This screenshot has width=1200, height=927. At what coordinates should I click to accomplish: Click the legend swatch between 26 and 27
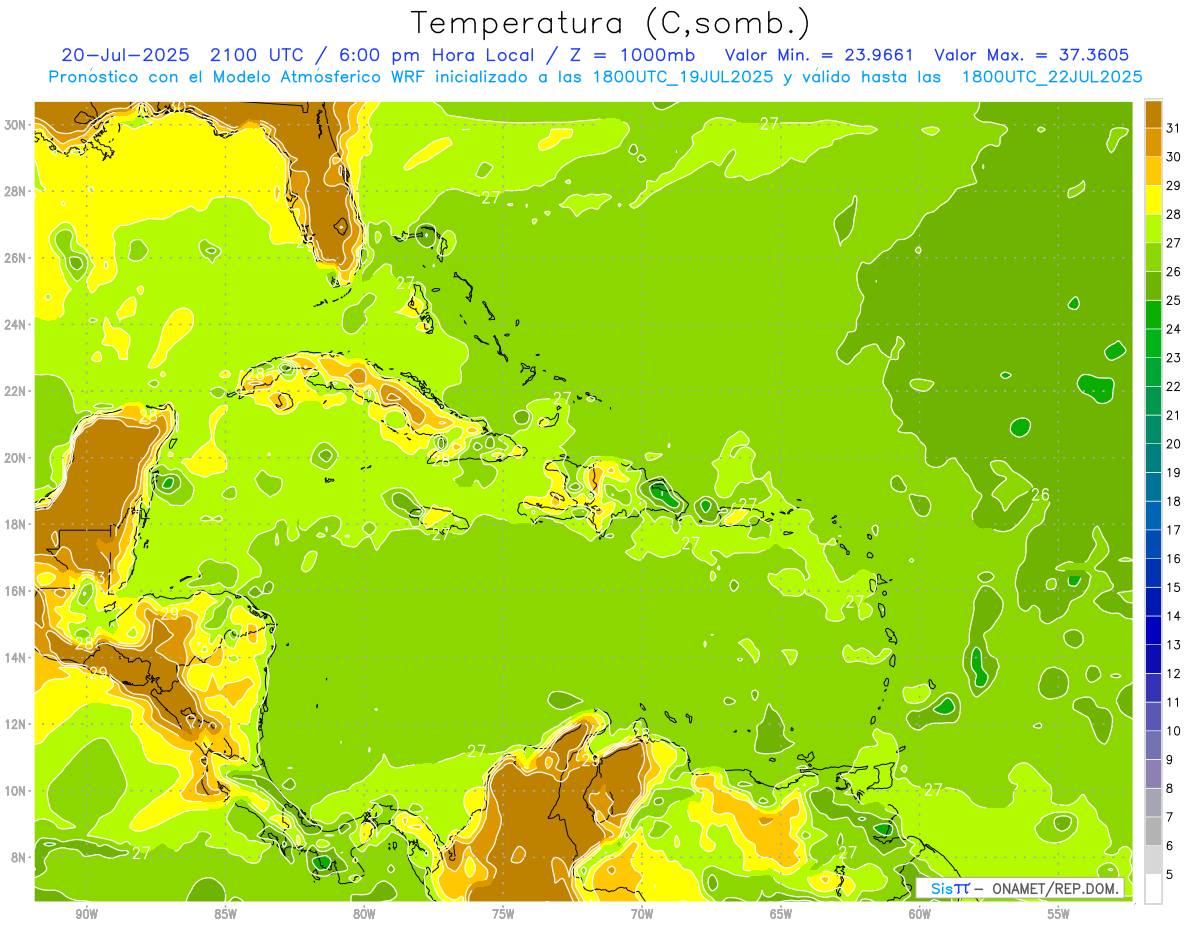[1153, 257]
